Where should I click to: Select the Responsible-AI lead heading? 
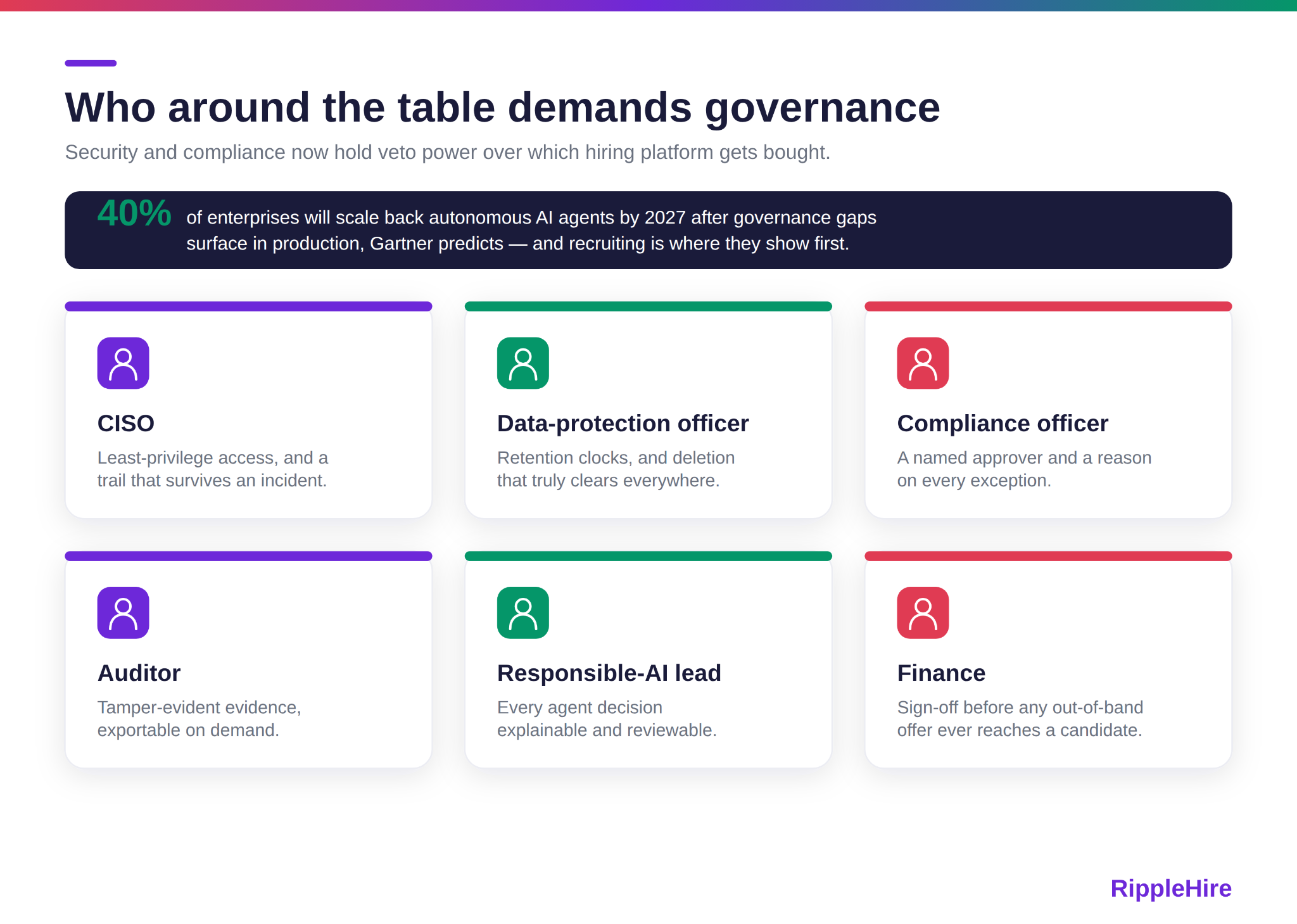[x=609, y=673]
